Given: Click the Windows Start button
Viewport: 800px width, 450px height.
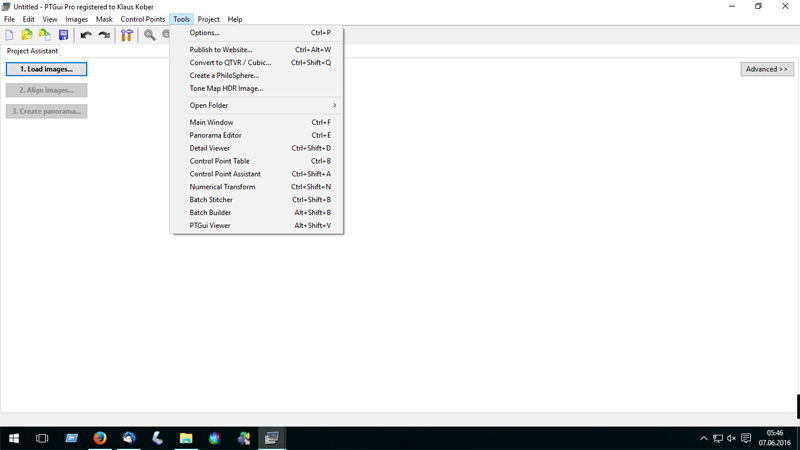Looking at the screenshot, I should tap(14, 438).
